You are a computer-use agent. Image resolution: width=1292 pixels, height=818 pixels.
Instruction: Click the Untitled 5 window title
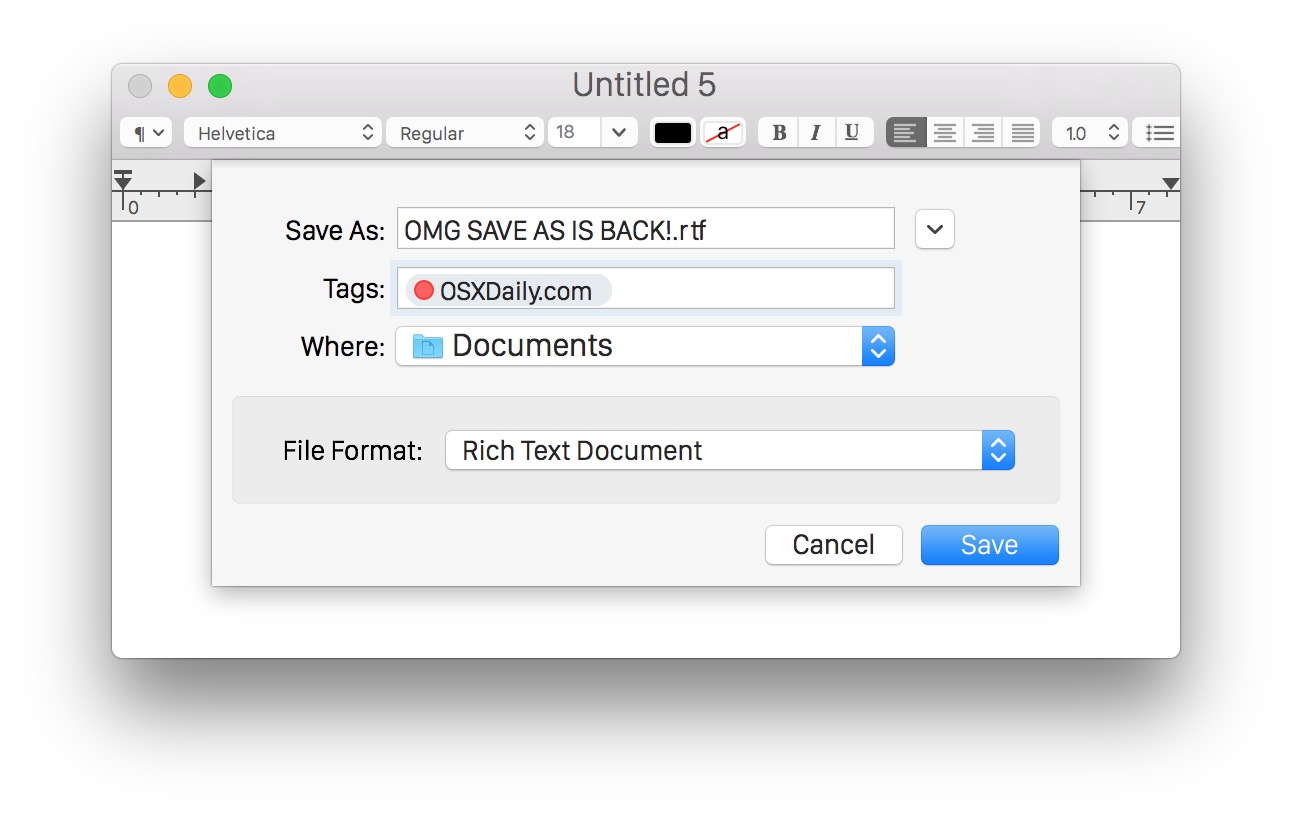644,85
